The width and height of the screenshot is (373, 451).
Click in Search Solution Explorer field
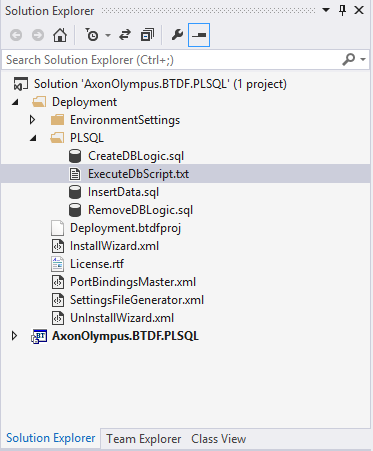point(172,60)
